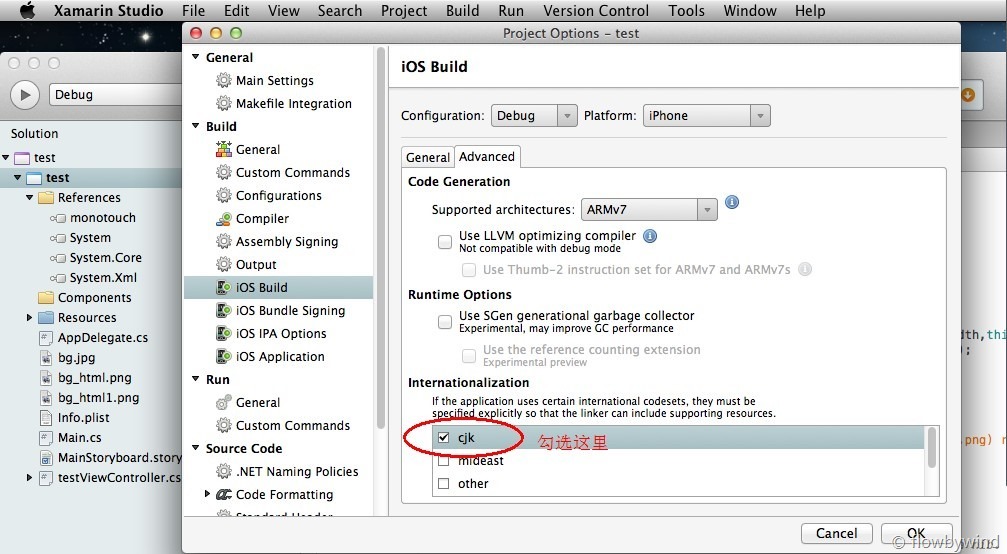This screenshot has height=554, width=1007.
Task: Click the Assembly Signing gear icon
Action: (223, 241)
